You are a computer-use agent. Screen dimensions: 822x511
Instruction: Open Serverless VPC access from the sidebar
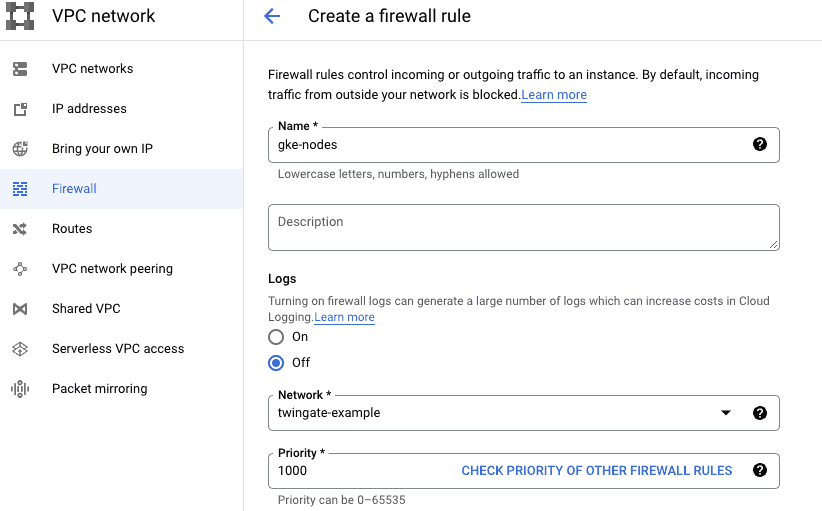(118, 349)
